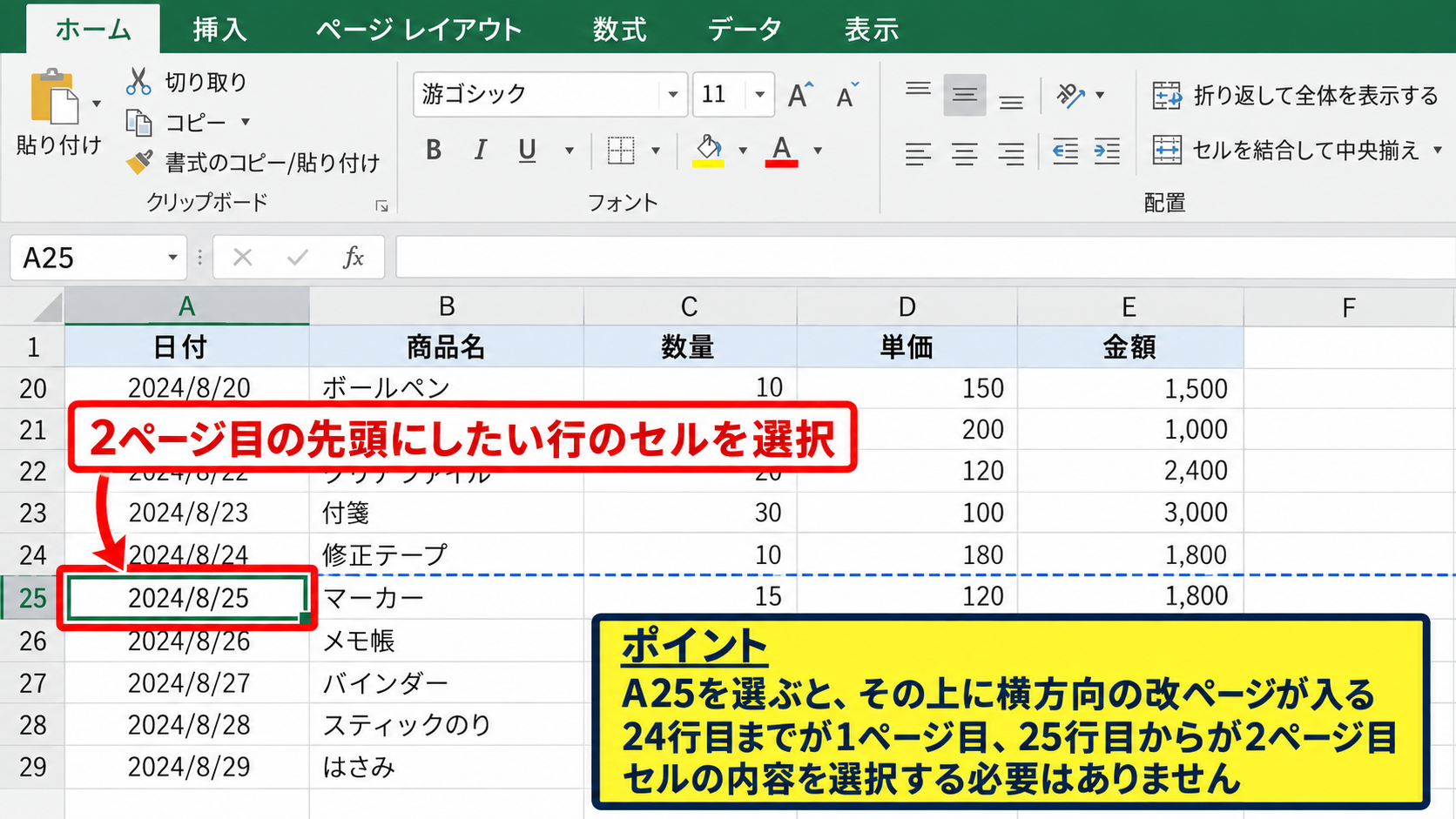Image resolution: width=1456 pixels, height=819 pixels.
Task: Toggle Bold formatting
Action: coord(434,150)
